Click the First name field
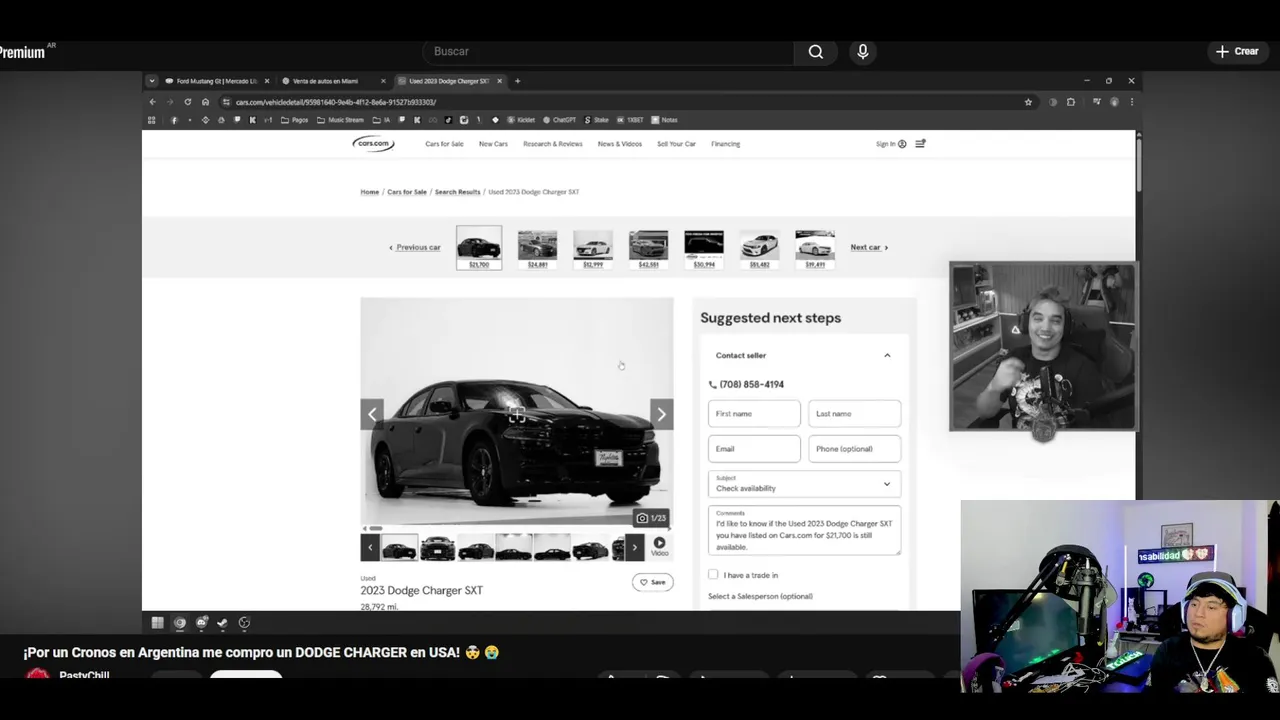Image resolution: width=1280 pixels, height=720 pixels. pos(754,414)
